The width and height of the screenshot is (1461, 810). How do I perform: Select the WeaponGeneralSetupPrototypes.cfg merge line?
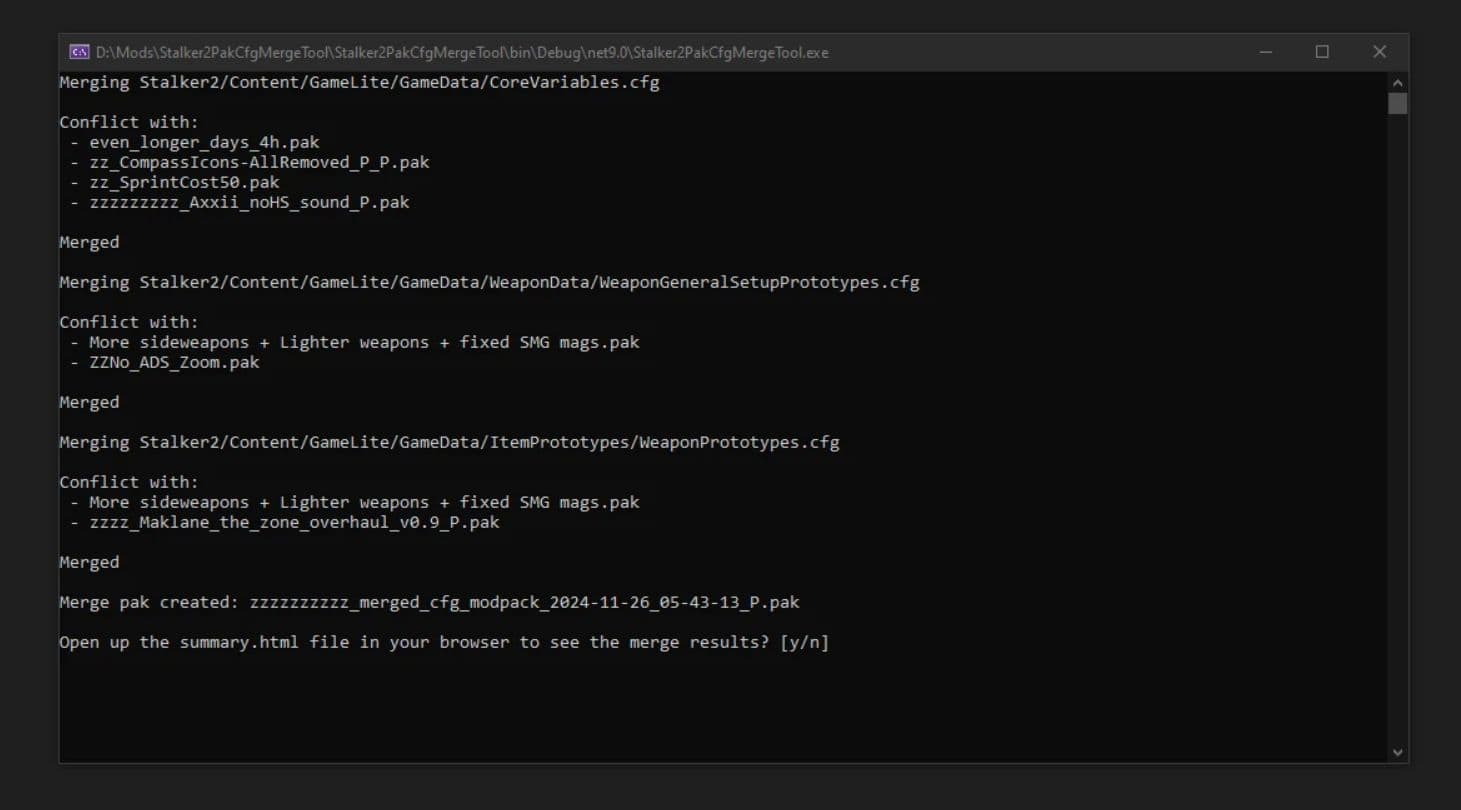click(x=489, y=282)
